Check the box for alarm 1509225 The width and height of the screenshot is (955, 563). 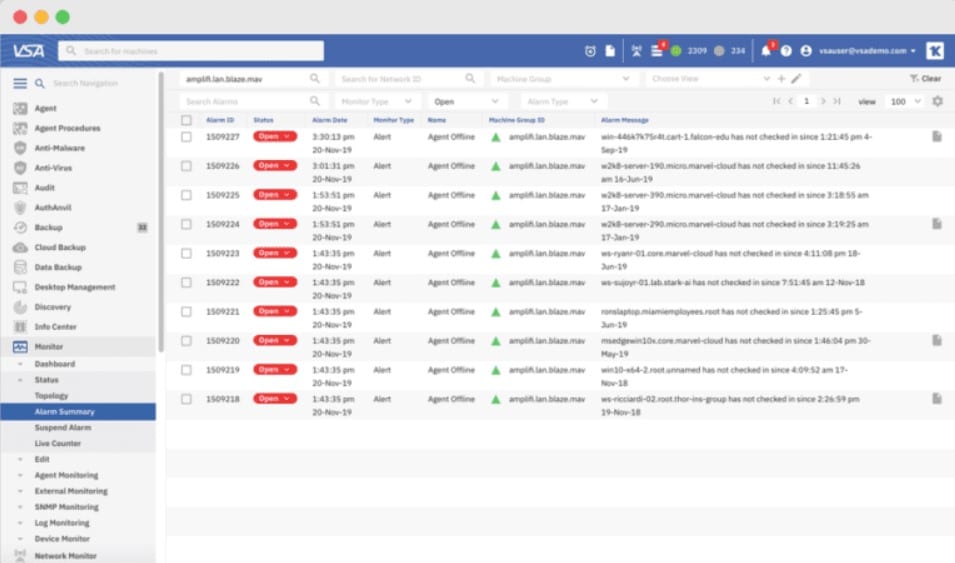(186, 195)
